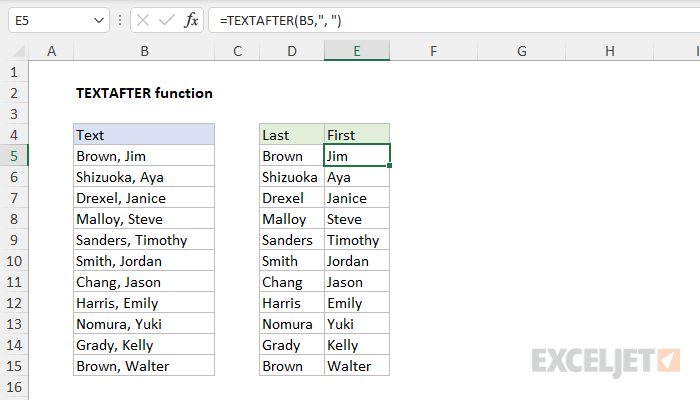The width and height of the screenshot is (700, 400).
Task: Click the 'Text' header cell
Action: 144,135
